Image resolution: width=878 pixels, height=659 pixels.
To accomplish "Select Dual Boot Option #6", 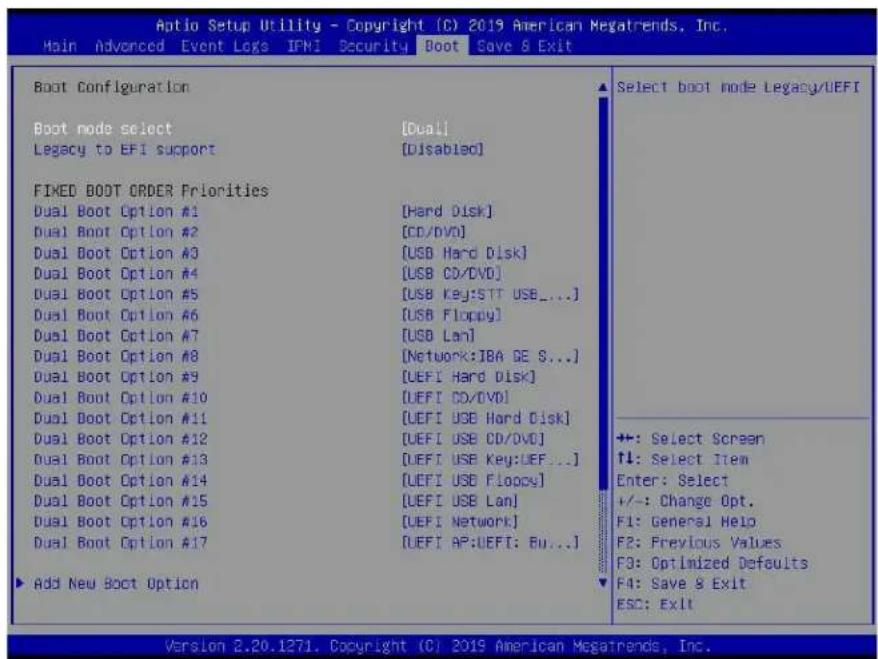I will click(116, 315).
